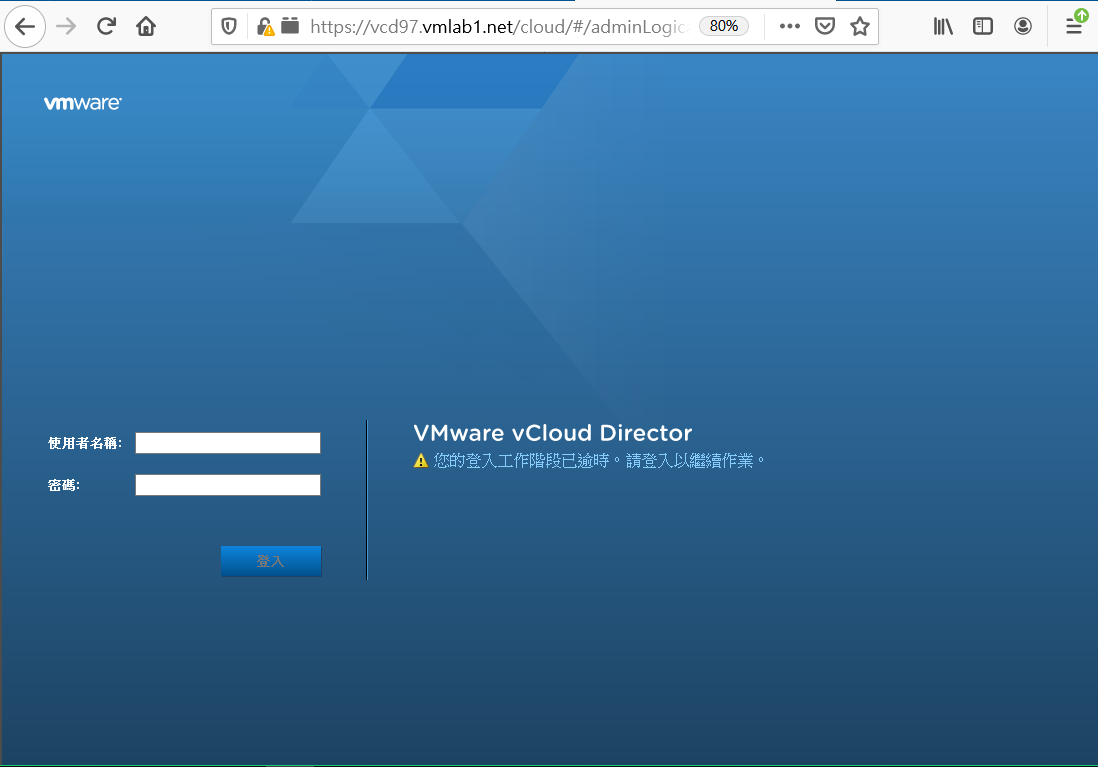Click the VMware logo
This screenshot has height=767, width=1098.
click(x=82, y=102)
